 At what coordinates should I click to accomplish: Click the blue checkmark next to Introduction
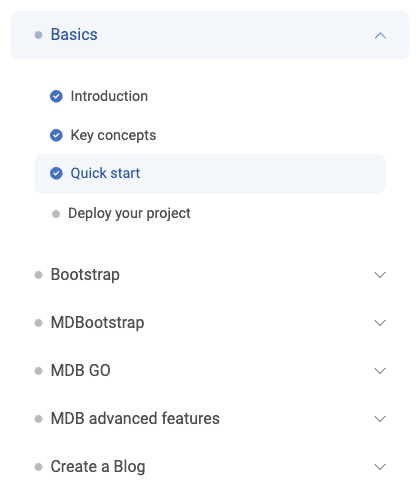coord(56,96)
